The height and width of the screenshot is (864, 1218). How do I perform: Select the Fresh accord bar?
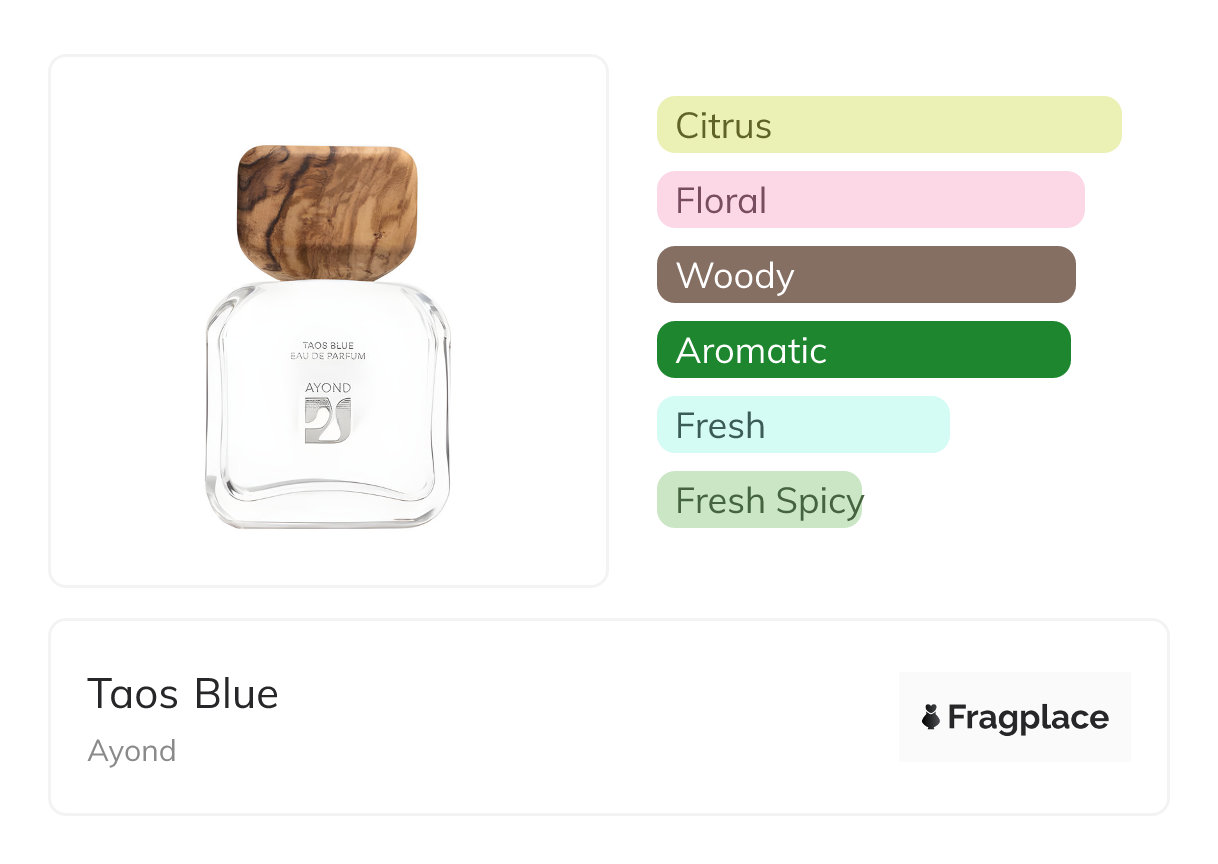(x=802, y=425)
